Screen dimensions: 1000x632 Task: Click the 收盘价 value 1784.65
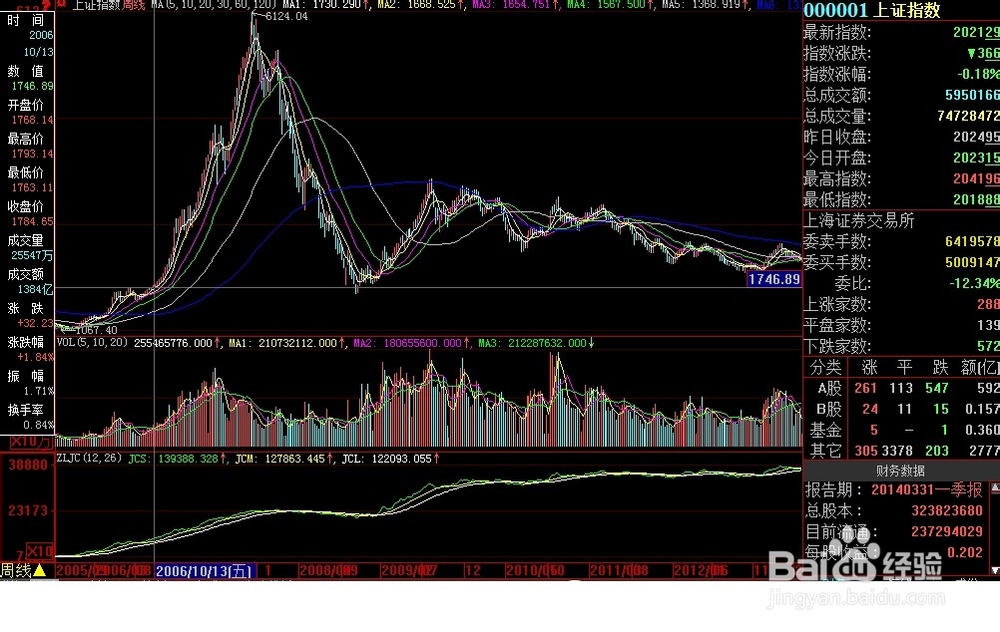33,221
